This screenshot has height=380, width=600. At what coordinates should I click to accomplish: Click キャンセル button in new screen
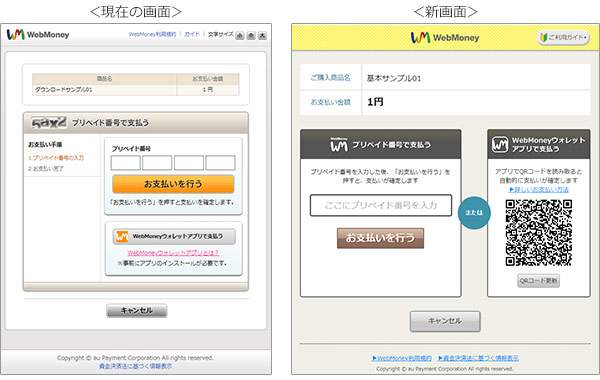click(445, 321)
